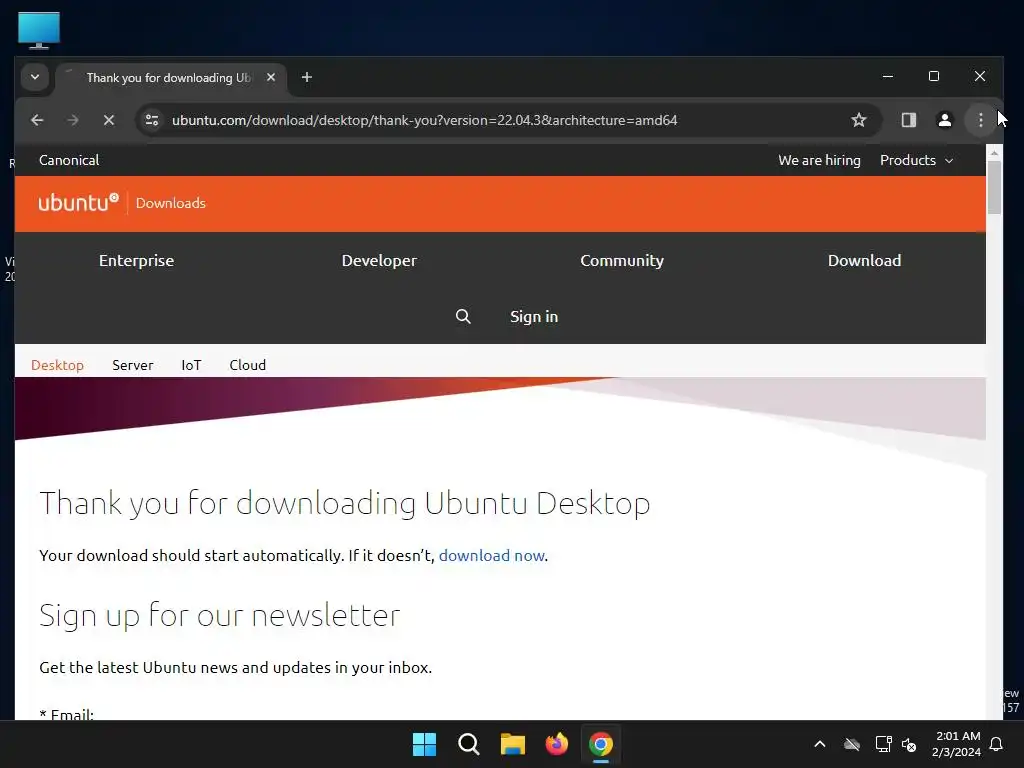Click Sign in

534,317
